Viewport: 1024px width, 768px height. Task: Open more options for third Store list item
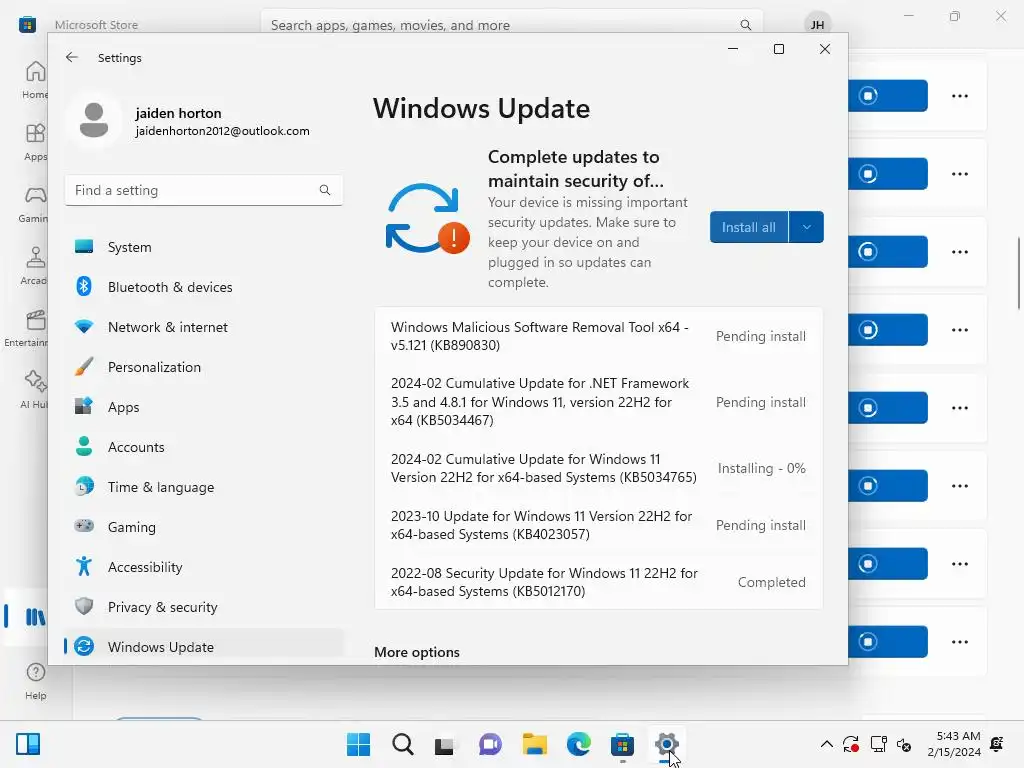pos(960,251)
